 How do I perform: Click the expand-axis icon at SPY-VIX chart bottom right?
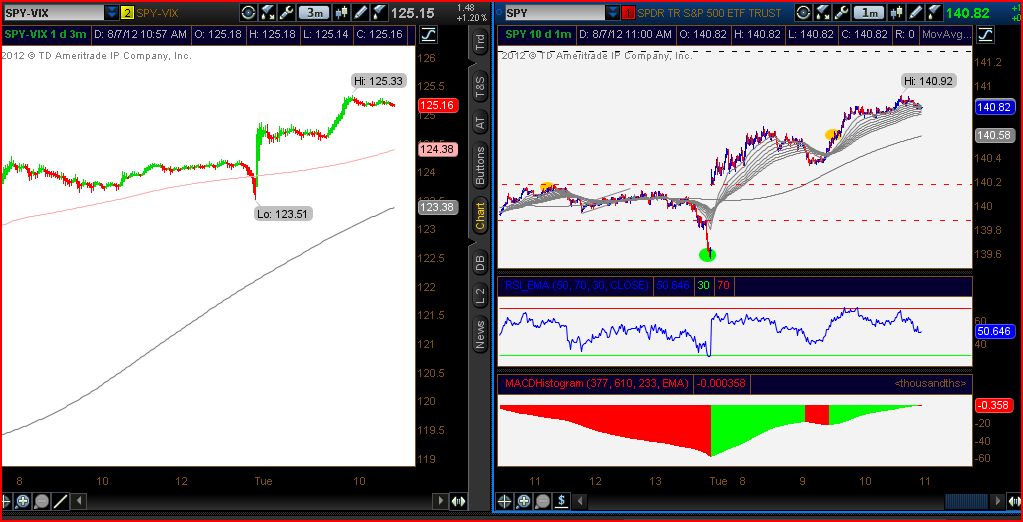coord(459,501)
